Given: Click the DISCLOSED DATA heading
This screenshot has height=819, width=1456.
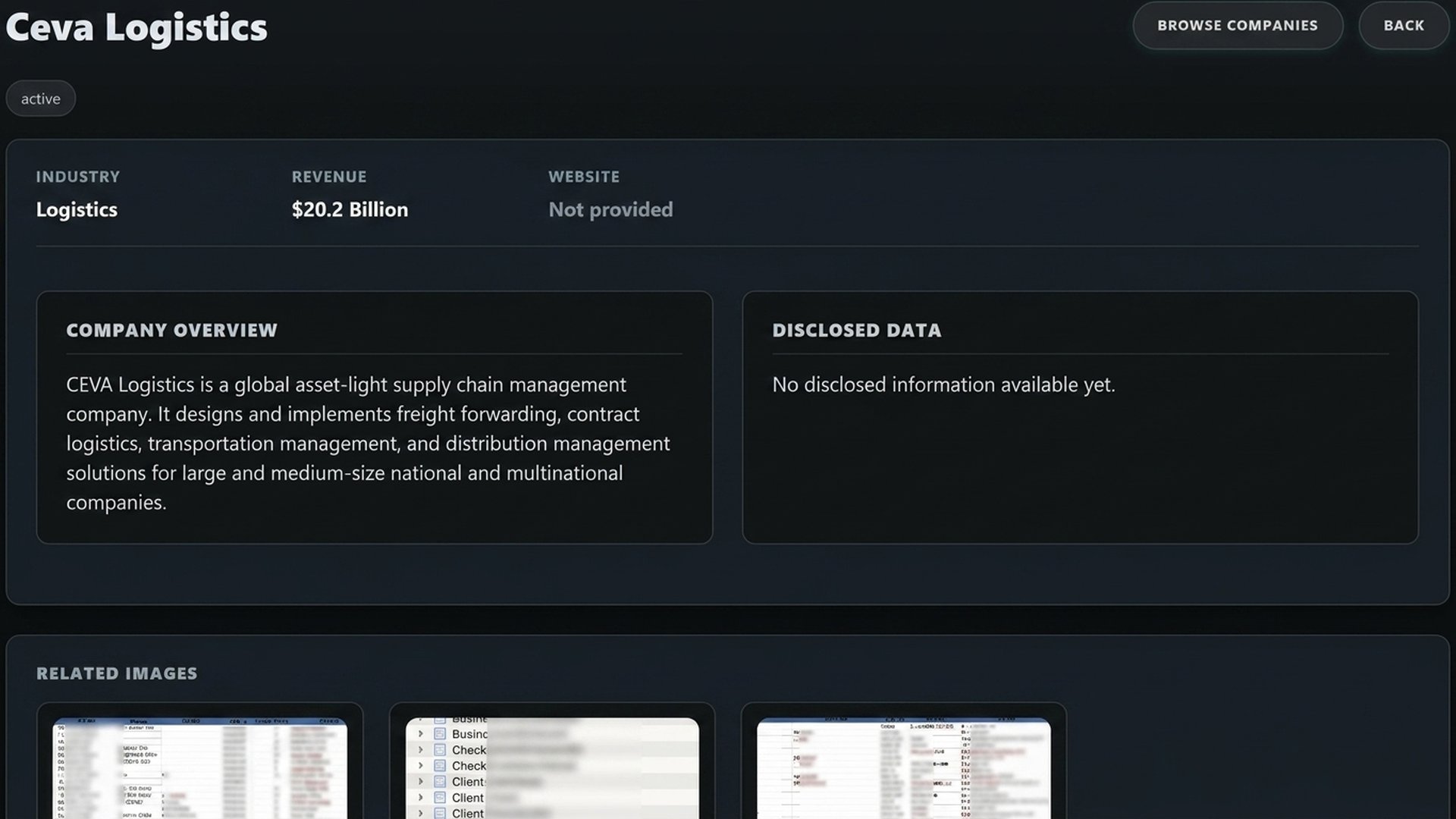Looking at the screenshot, I should (x=857, y=331).
